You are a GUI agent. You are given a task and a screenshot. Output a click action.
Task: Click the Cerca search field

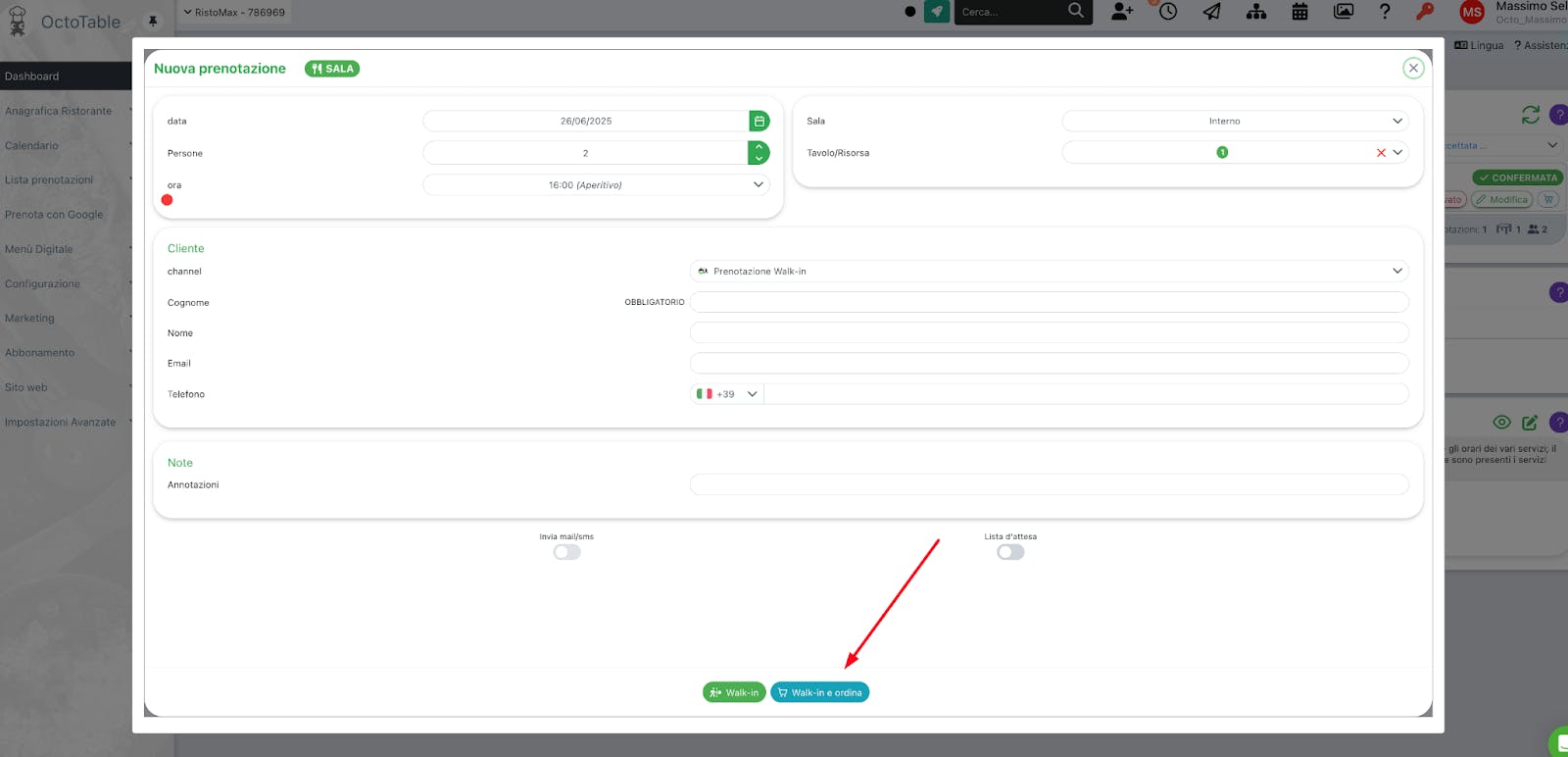pyautogui.click(x=1009, y=12)
